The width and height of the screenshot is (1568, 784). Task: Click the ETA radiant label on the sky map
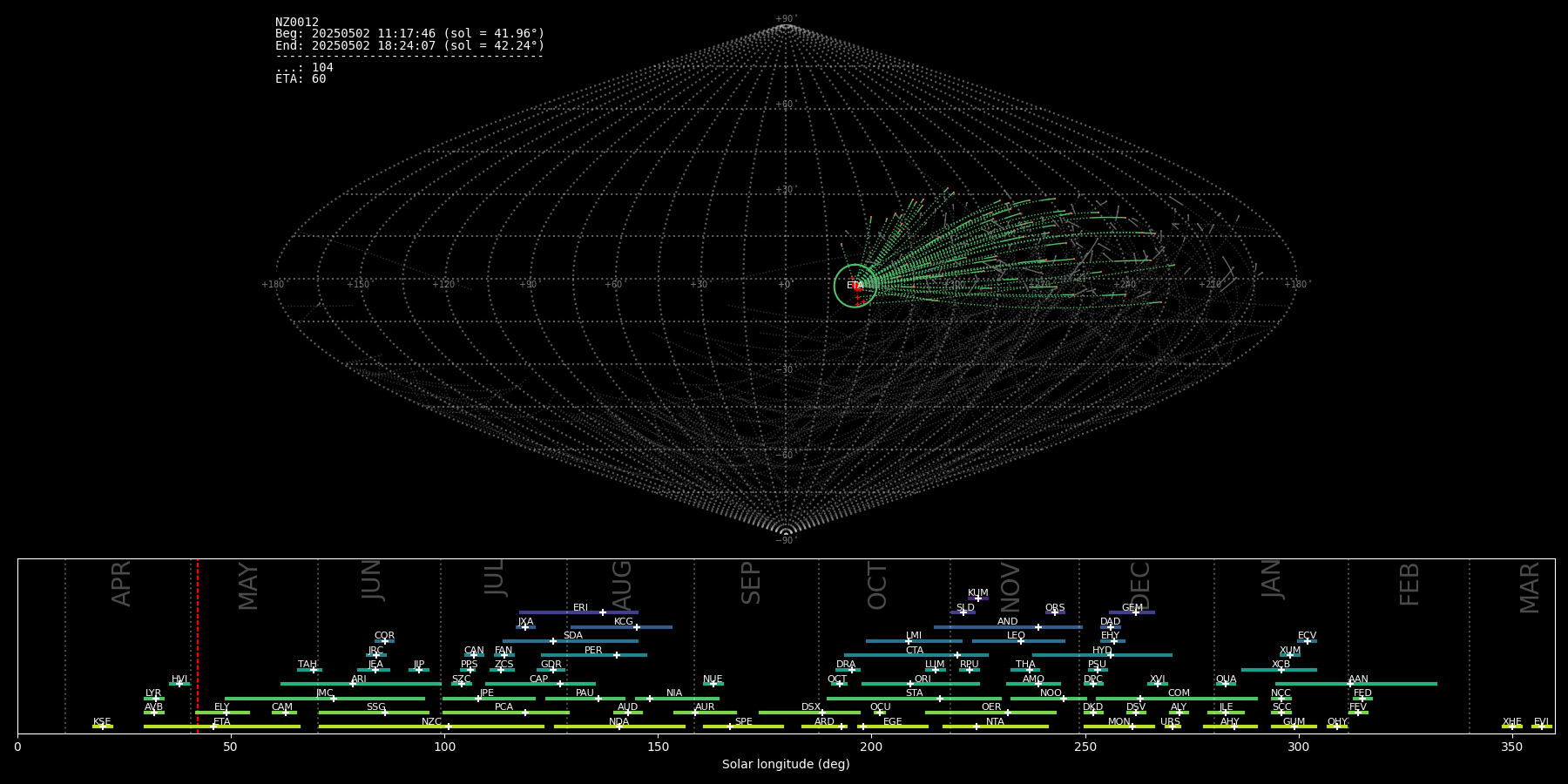(855, 286)
